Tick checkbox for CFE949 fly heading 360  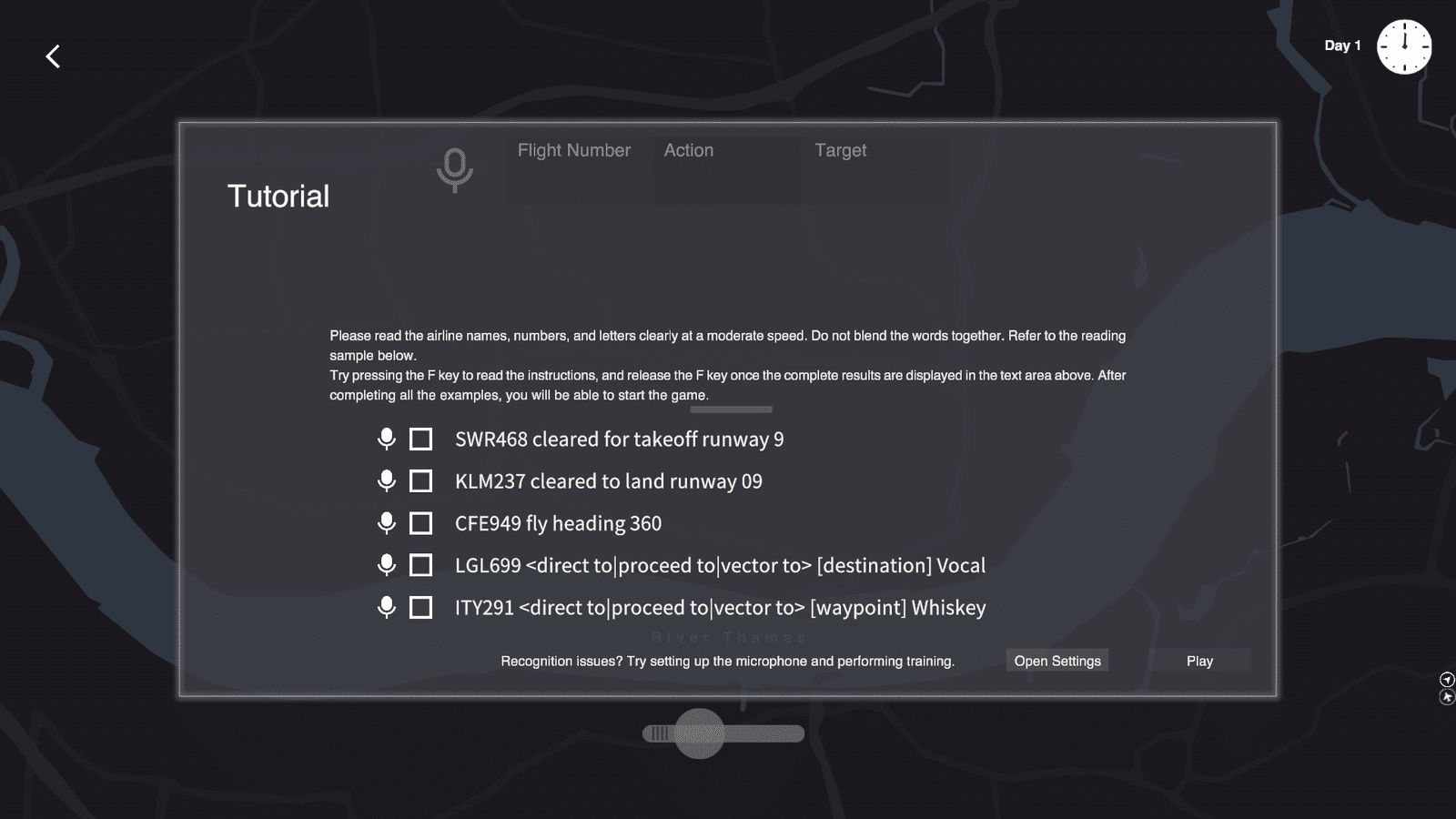pyautogui.click(x=420, y=523)
